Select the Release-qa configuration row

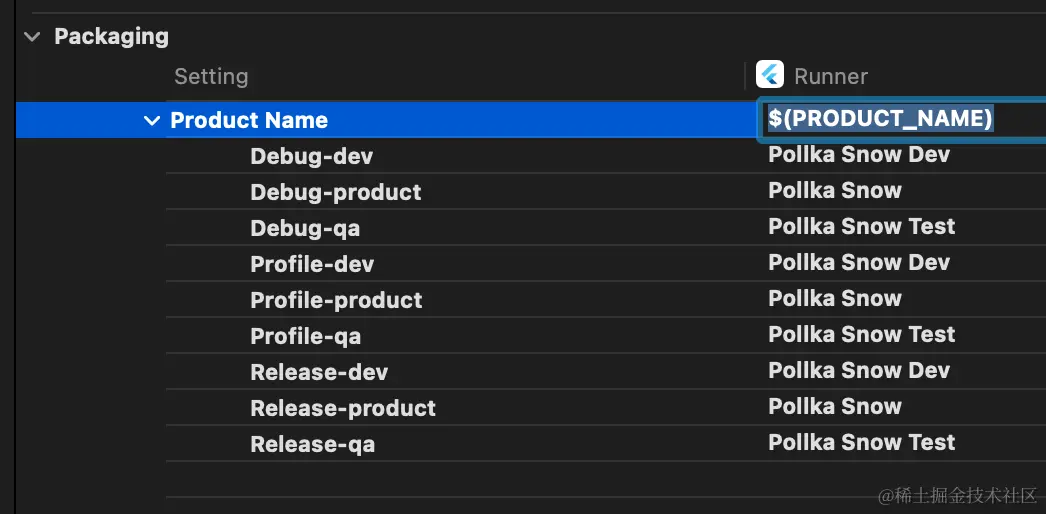pyautogui.click(x=312, y=444)
